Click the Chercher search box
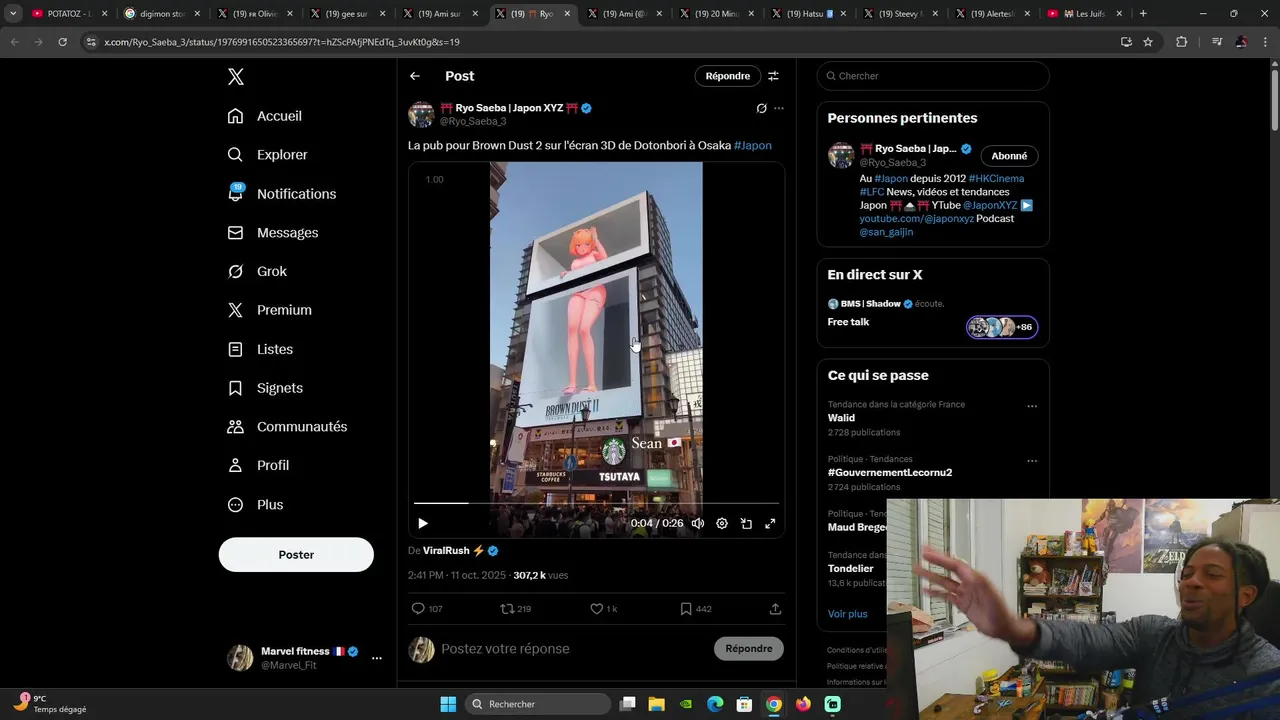 (x=933, y=76)
